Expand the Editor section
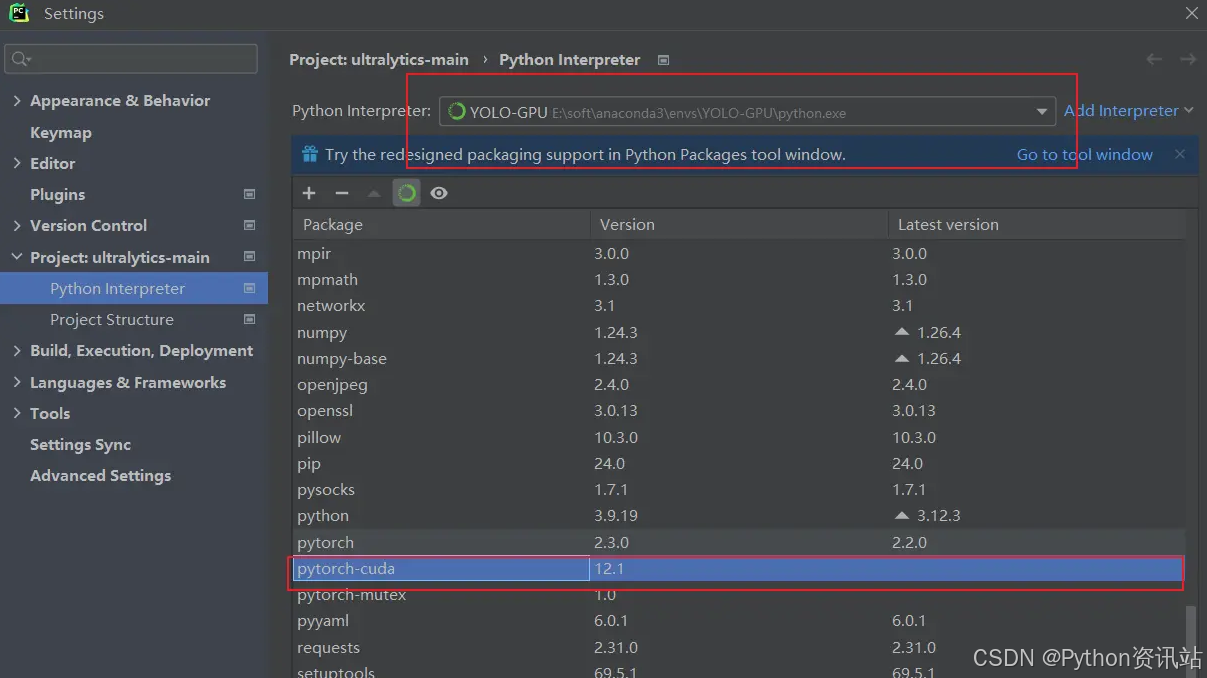Viewport: 1207px width, 678px height. click(x=16, y=163)
